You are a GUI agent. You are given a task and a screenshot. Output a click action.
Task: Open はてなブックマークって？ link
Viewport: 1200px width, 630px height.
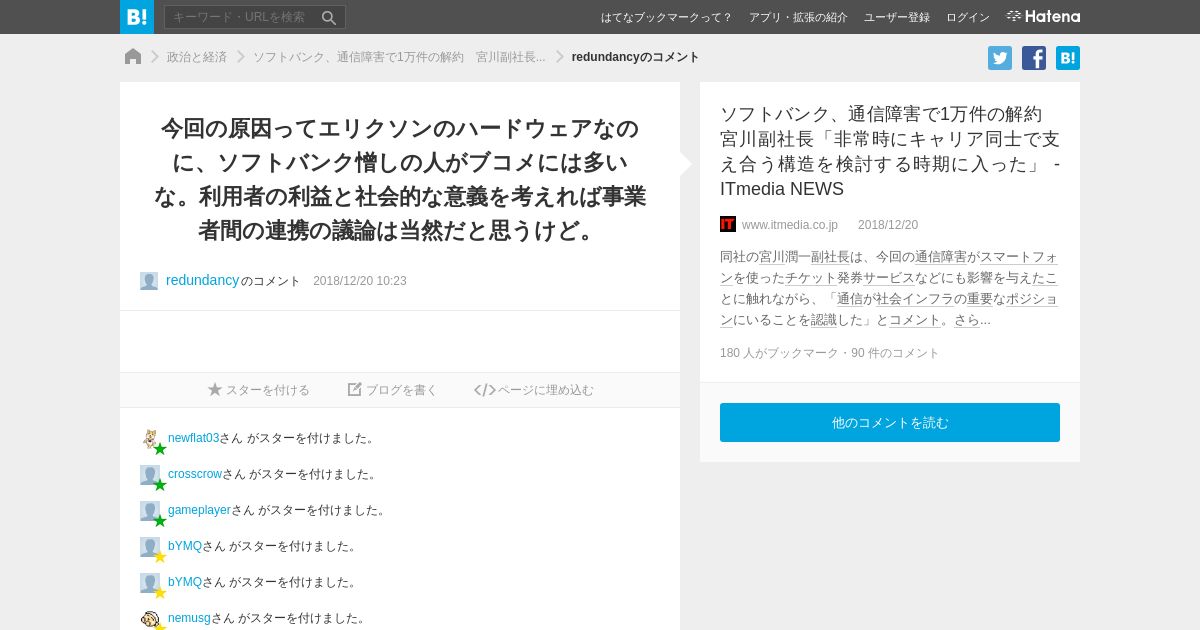click(x=667, y=17)
